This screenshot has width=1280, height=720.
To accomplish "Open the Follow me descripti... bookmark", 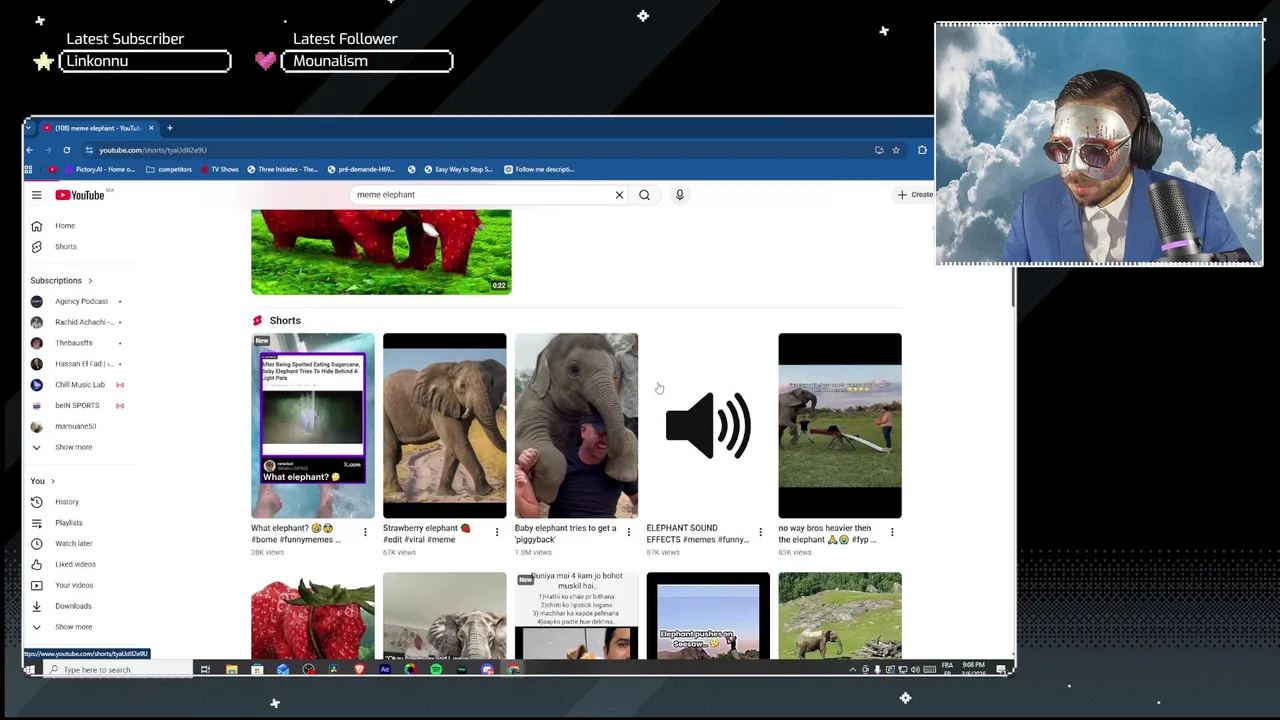I will point(539,169).
